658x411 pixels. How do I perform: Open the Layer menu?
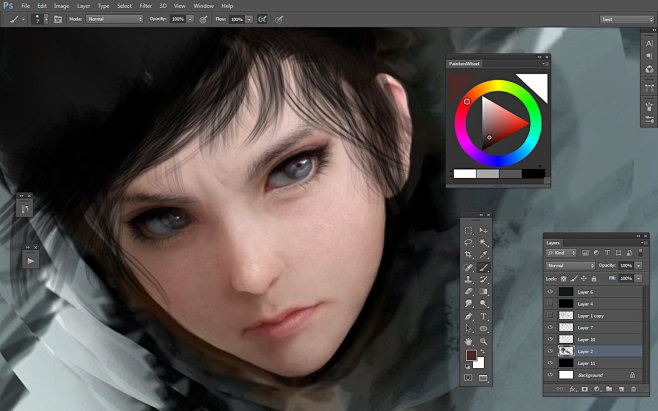click(x=84, y=6)
